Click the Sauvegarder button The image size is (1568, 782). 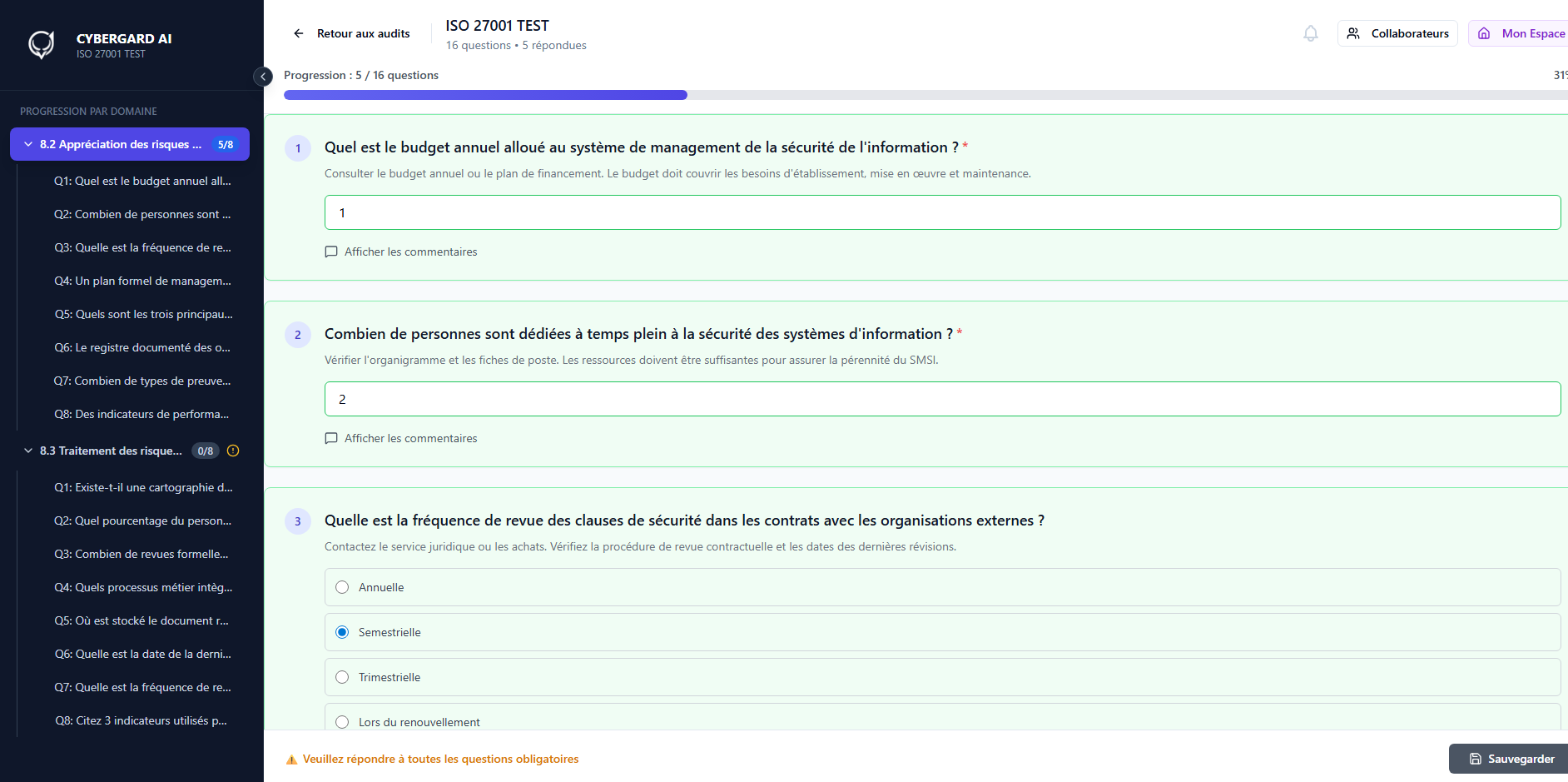[x=1509, y=759]
